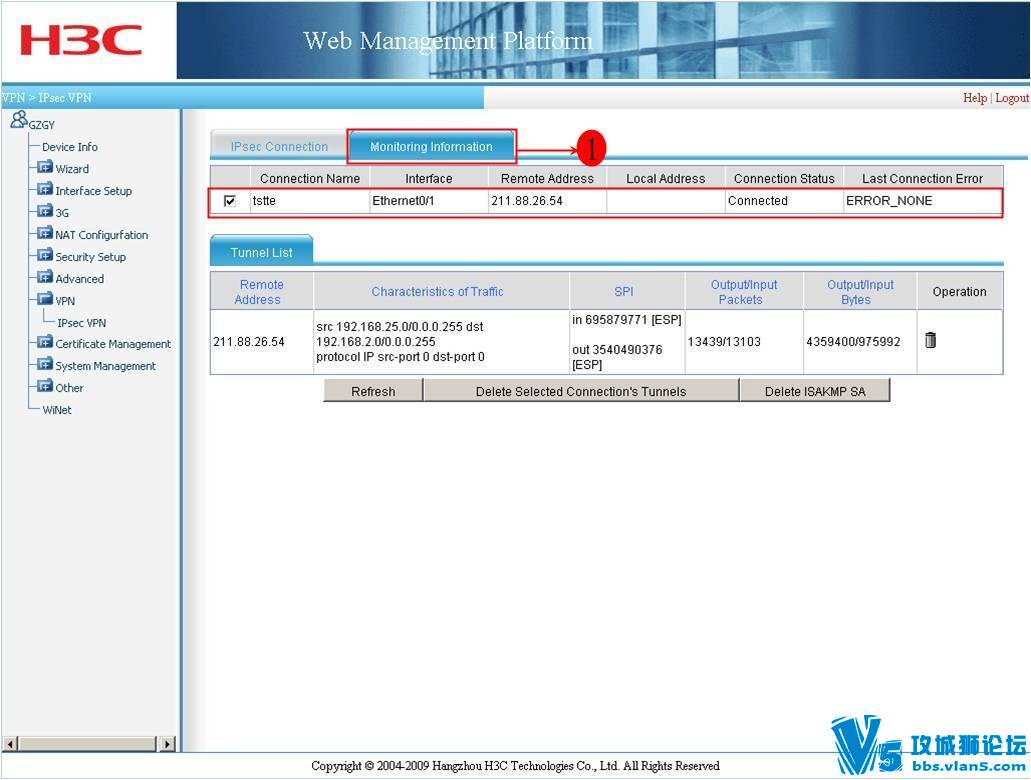Screen dimensions: 1031x780
Task: Click the Logout link
Action: click(x=1011, y=98)
